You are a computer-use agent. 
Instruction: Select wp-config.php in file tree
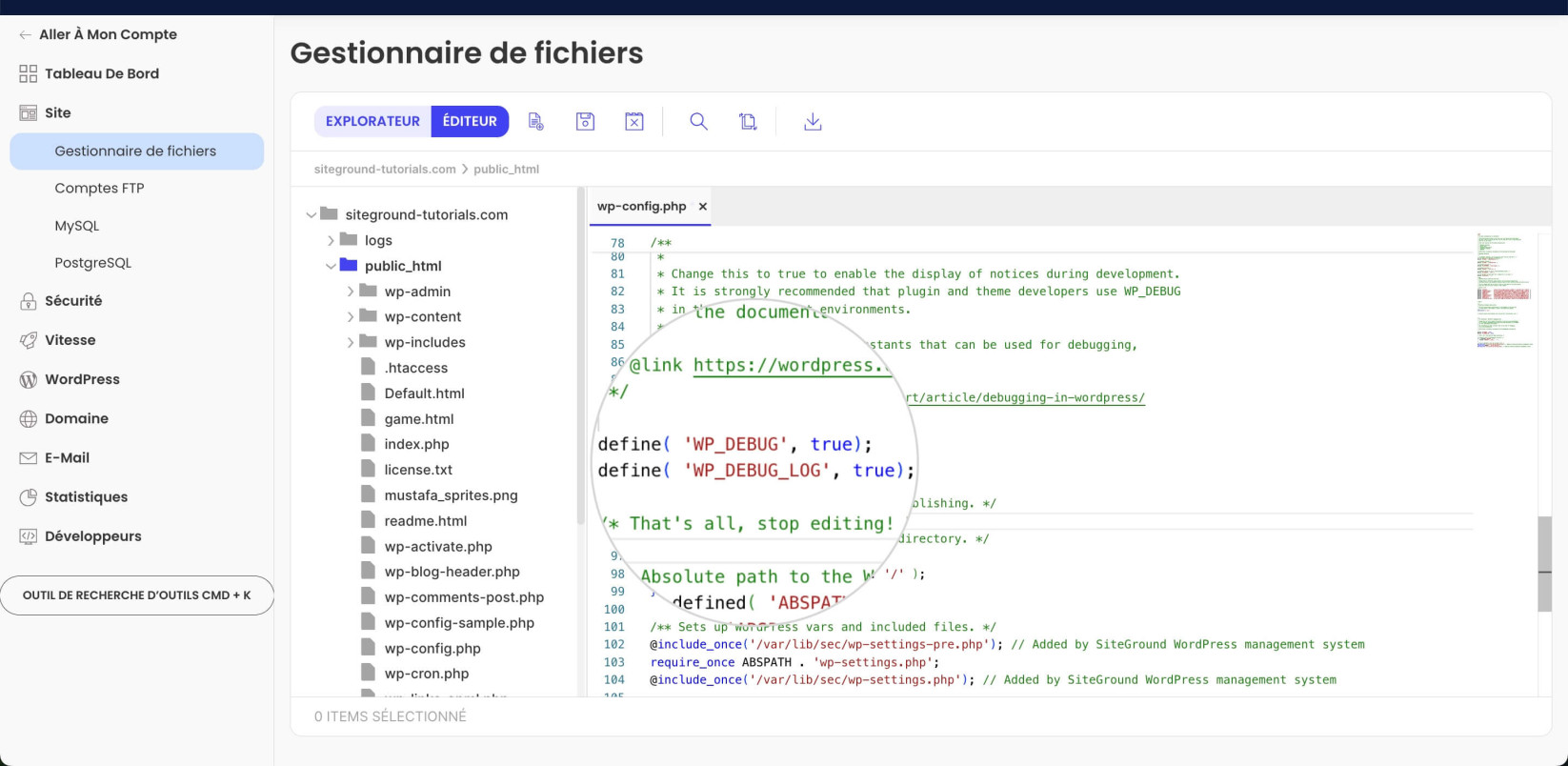coord(432,649)
